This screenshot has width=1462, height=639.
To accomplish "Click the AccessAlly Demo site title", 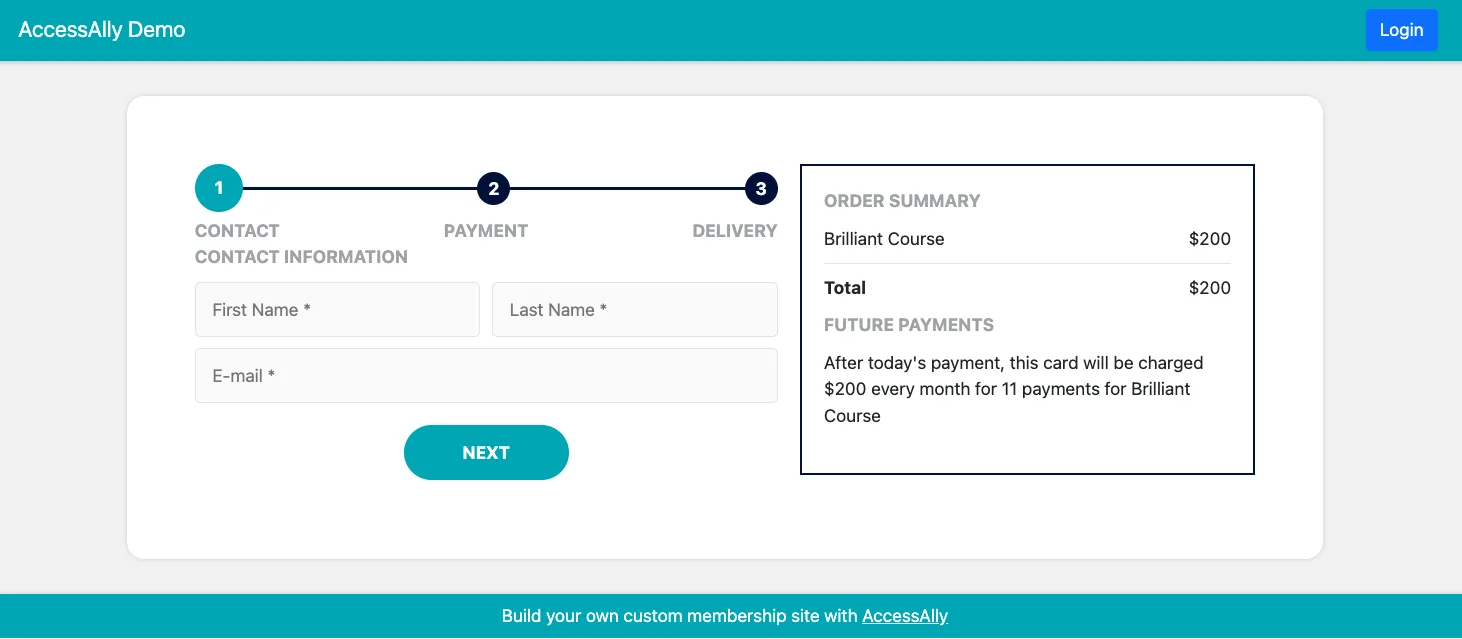I will [x=102, y=30].
